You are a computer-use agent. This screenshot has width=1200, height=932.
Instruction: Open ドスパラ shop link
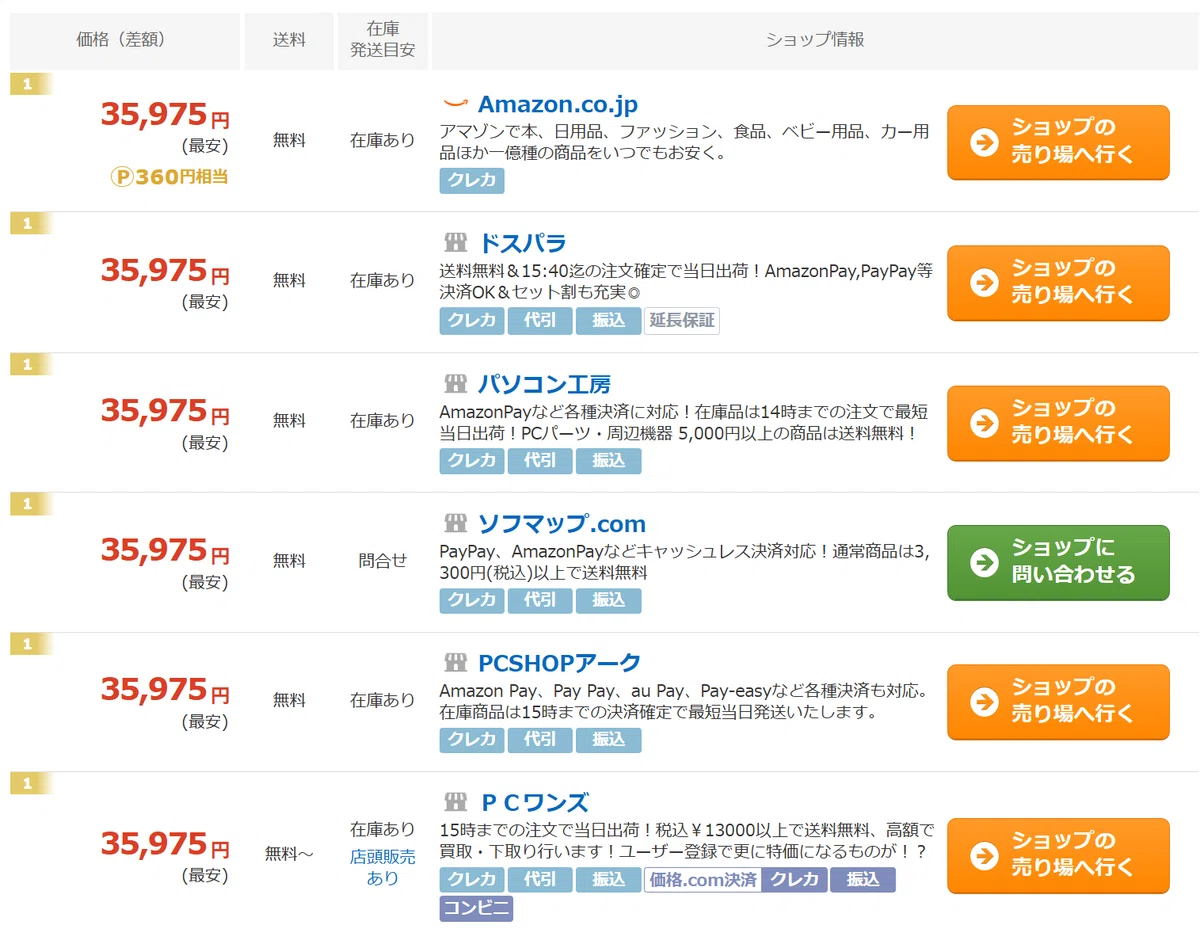[522, 243]
